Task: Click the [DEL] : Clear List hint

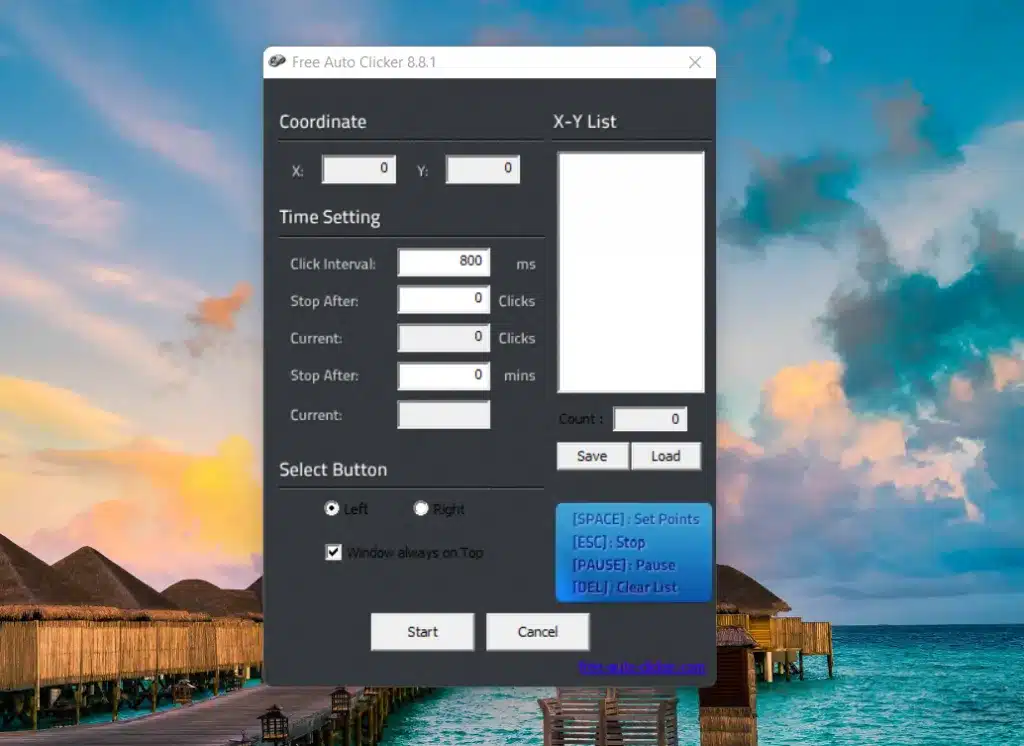Action: tap(624, 587)
